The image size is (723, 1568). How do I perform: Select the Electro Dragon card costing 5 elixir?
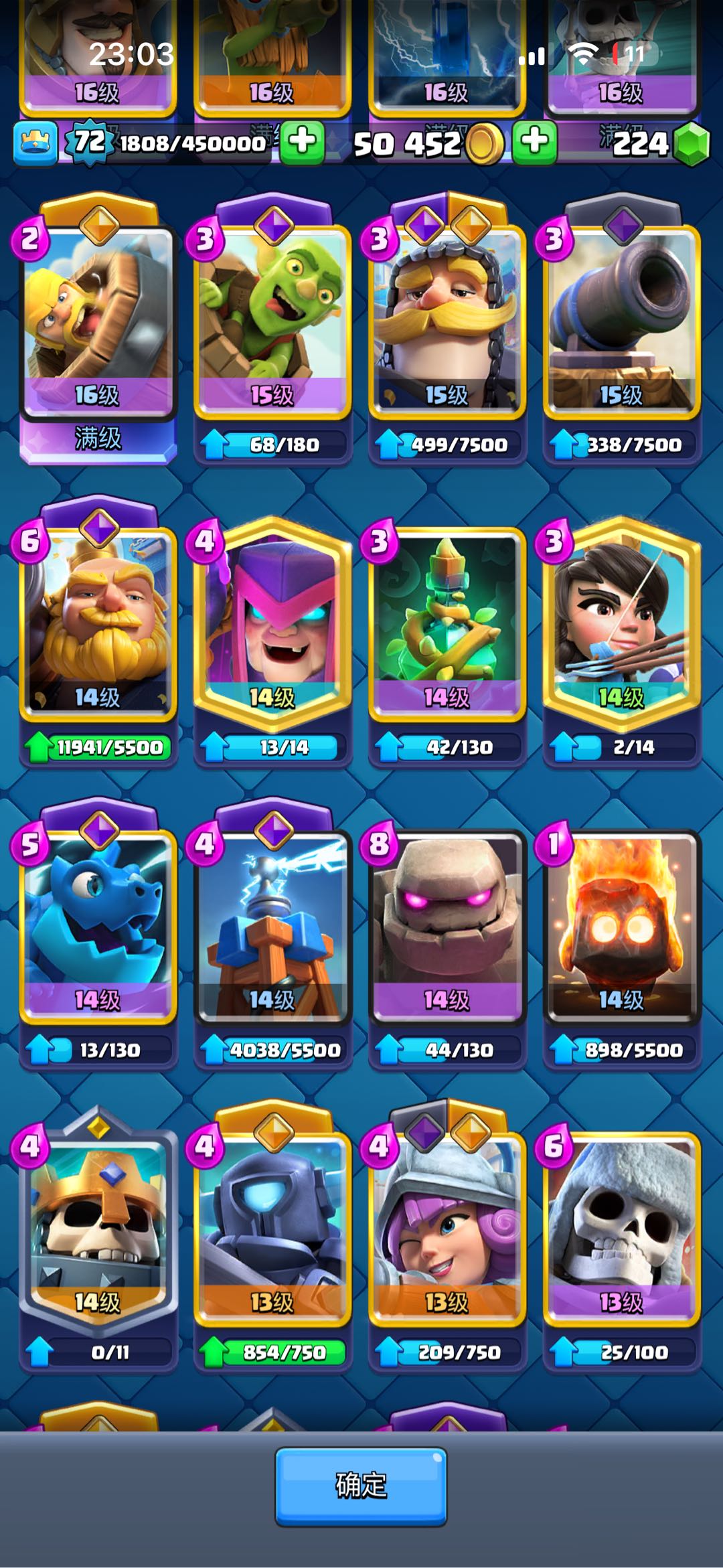tap(98, 929)
